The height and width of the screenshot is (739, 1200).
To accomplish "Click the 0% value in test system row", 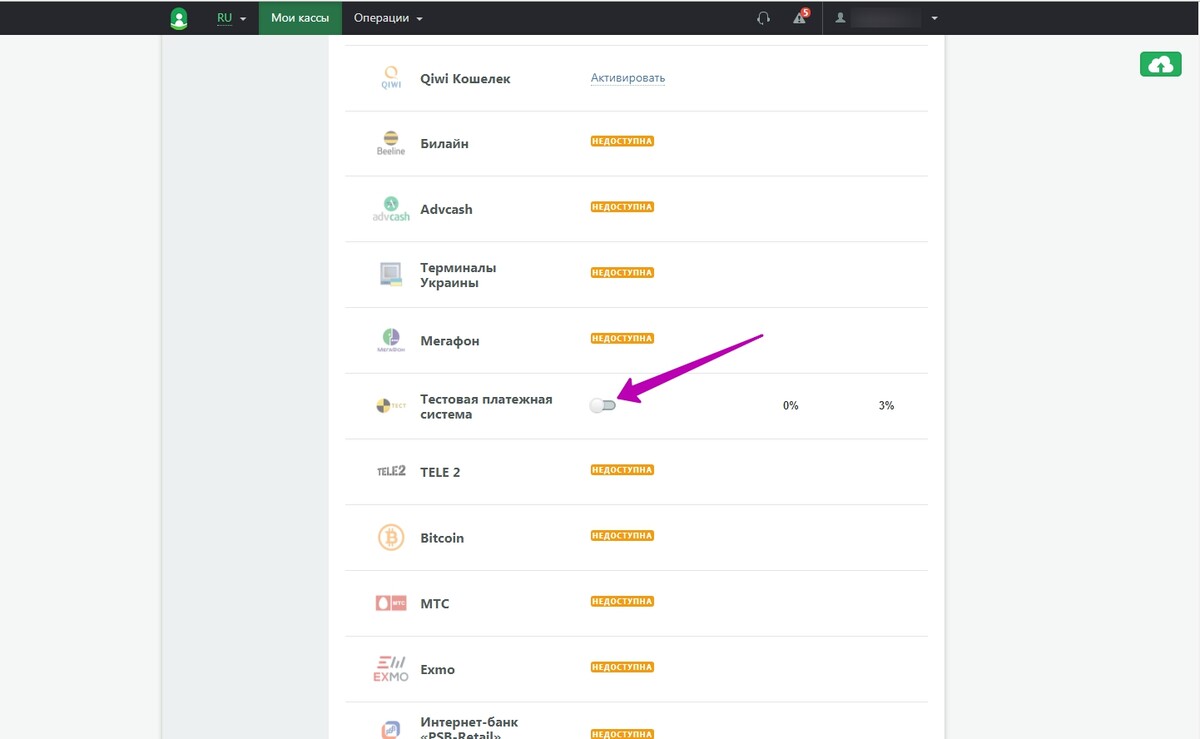I will click(x=791, y=406).
